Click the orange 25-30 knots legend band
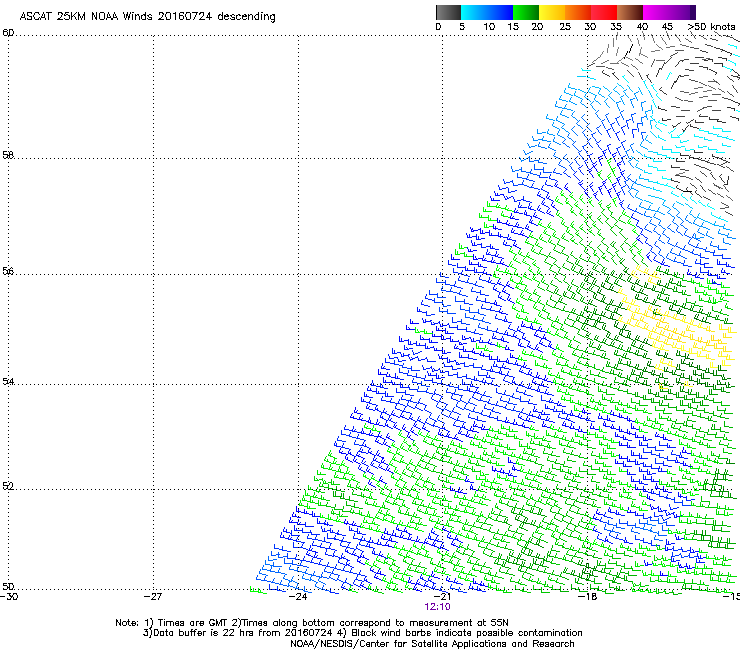Viewport: 740px width, 650px height. click(578, 12)
